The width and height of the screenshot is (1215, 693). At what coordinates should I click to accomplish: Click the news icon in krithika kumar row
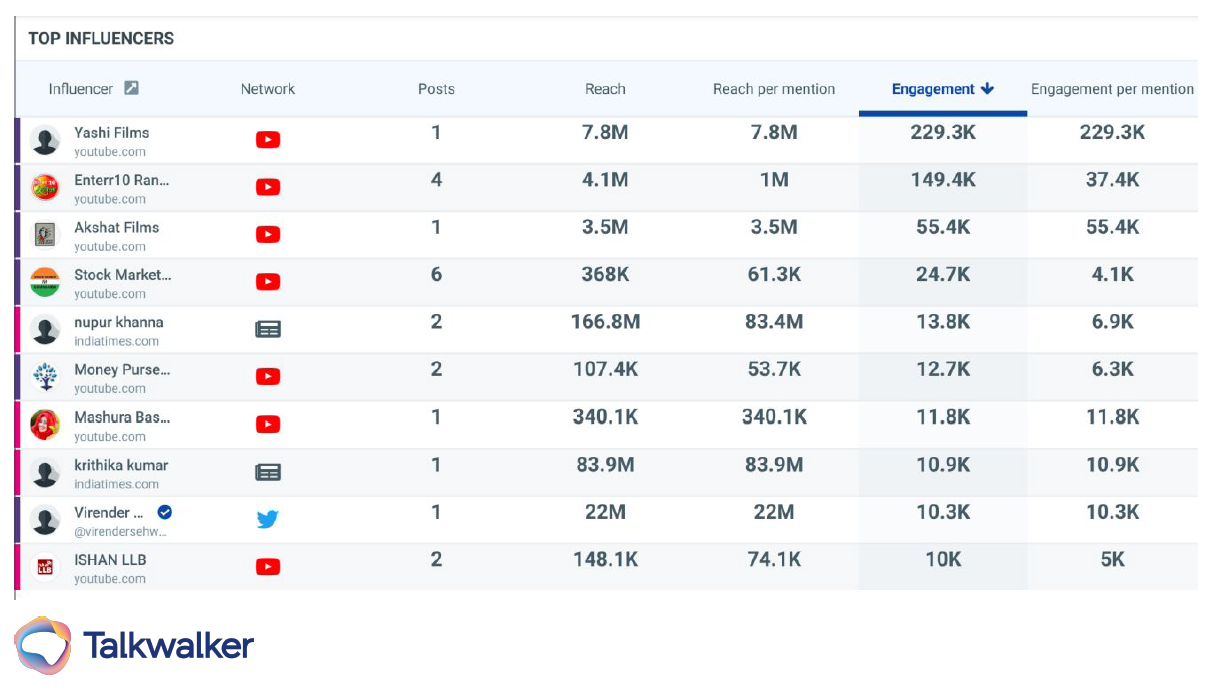(x=267, y=472)
